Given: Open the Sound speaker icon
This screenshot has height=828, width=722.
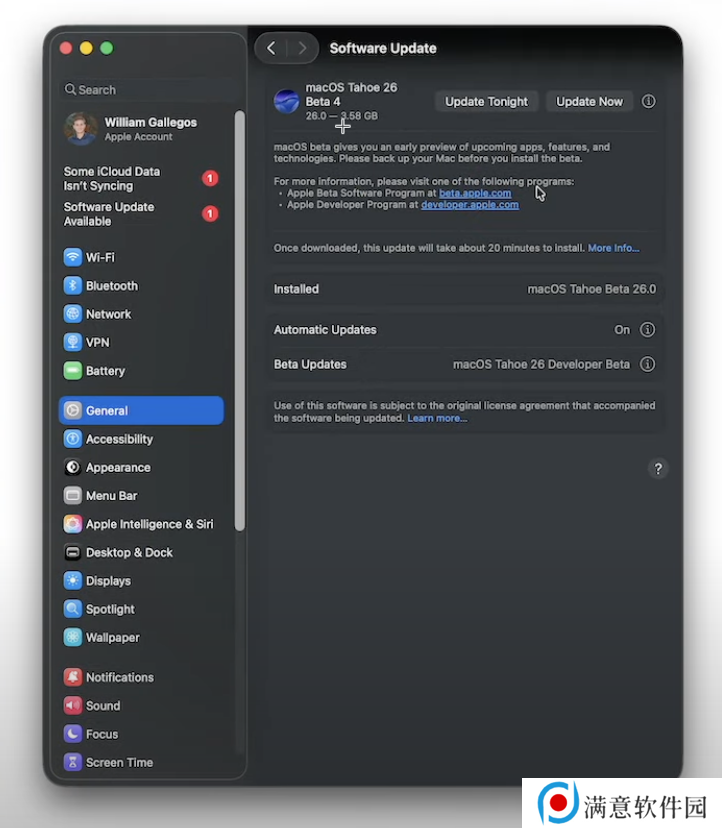Looking at the screenshot, I should point(73,705).
